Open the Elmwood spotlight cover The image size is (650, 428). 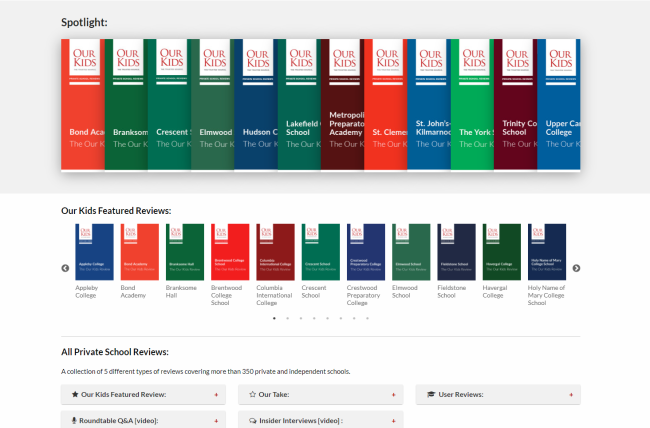point(213,105)
